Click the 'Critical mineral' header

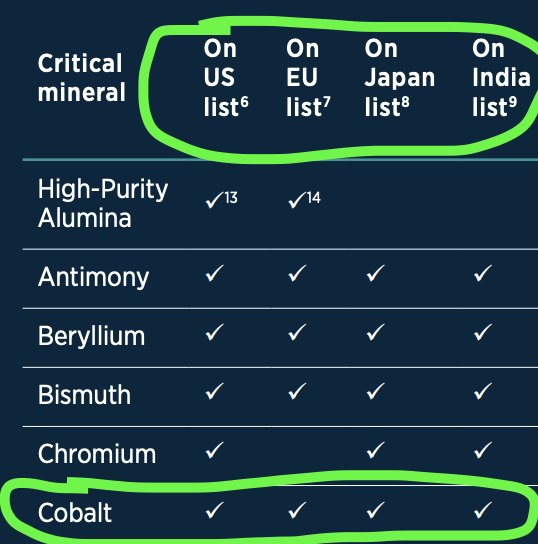click(x=82, y=78)
